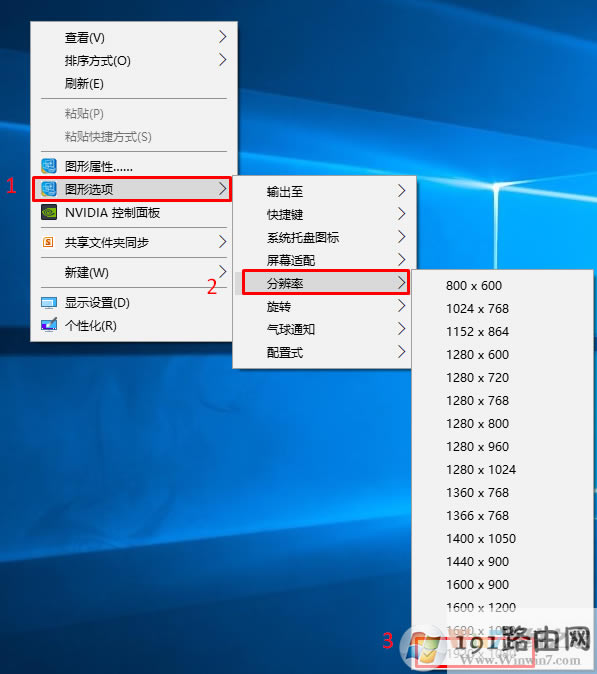Image resolution: width=597 pixels, height=674 pixels.
Task: Expand the 共享文件夹同步 submenu arrow
Action: (222, 242)
